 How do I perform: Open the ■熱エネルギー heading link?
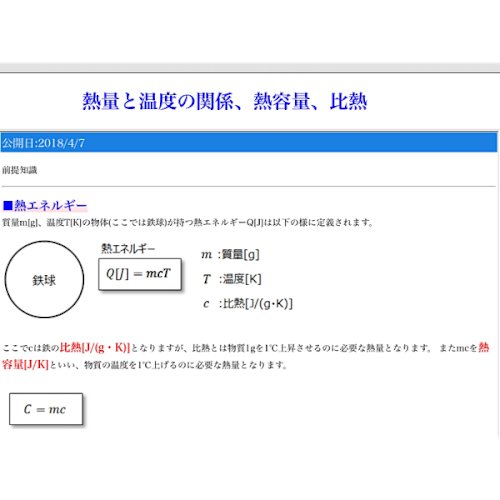(x=45, y=205)
